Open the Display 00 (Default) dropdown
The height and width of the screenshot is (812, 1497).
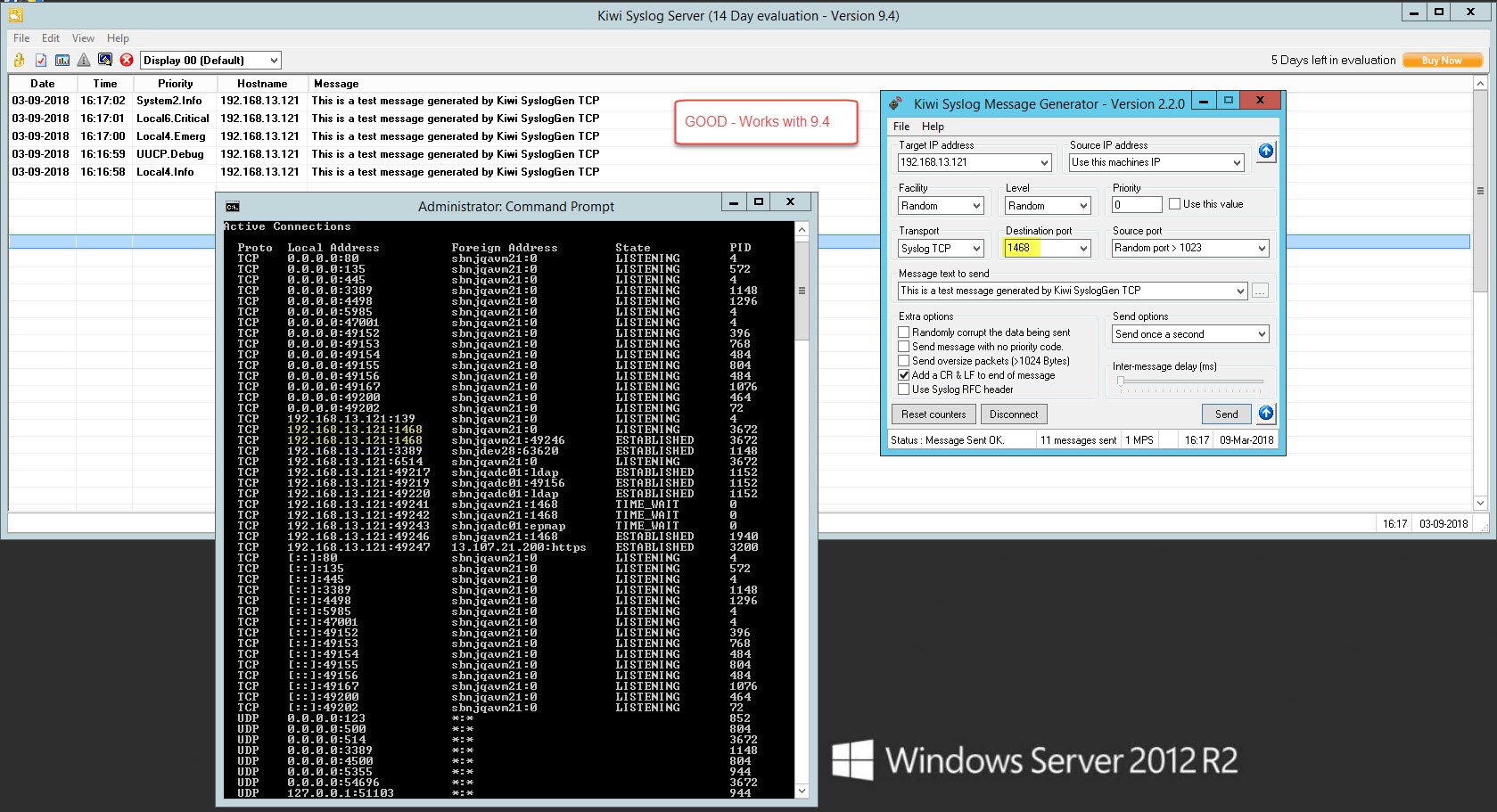[210, 60]
